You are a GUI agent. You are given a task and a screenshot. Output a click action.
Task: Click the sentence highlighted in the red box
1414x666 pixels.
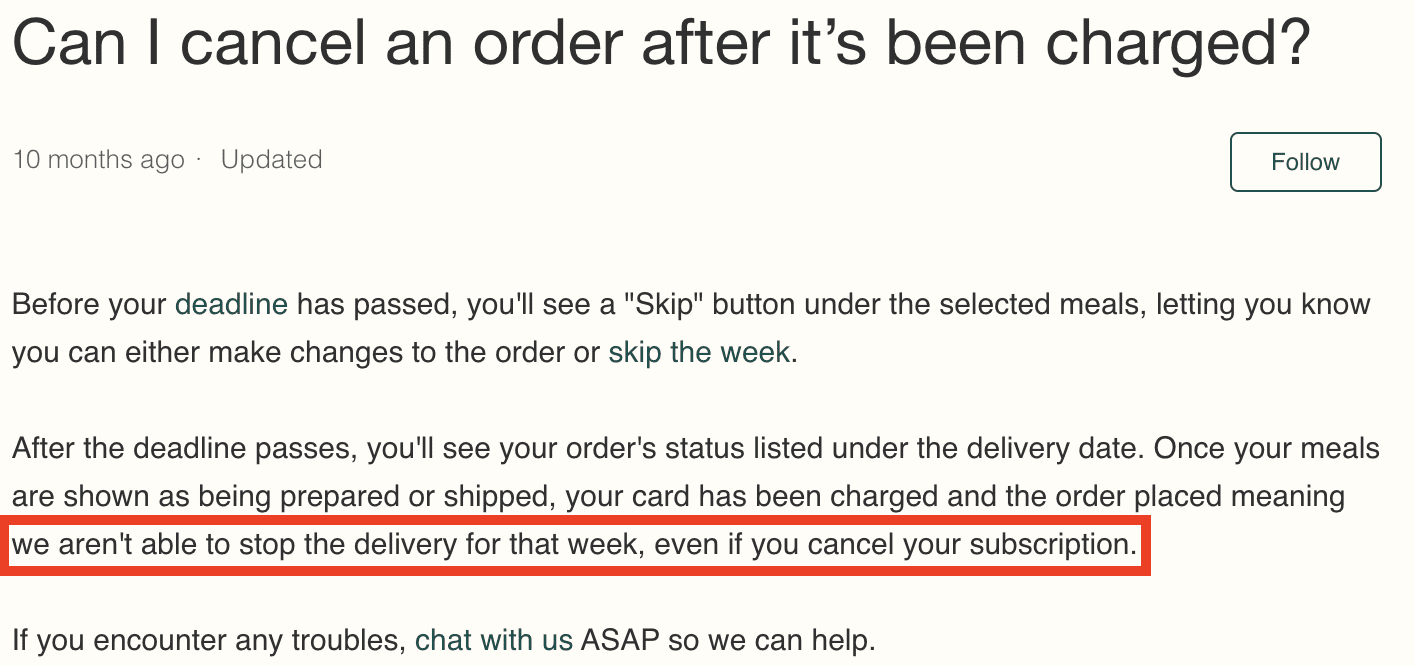point(575,545)
